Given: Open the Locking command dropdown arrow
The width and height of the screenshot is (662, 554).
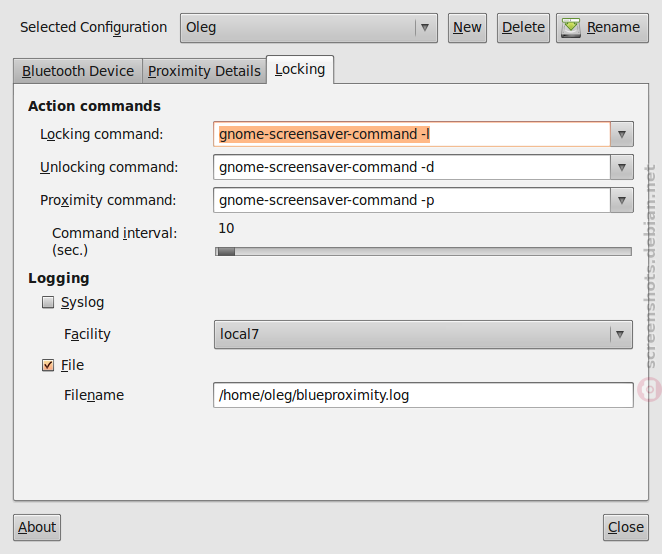Looking at the screenshot, I should pos(621,134).
